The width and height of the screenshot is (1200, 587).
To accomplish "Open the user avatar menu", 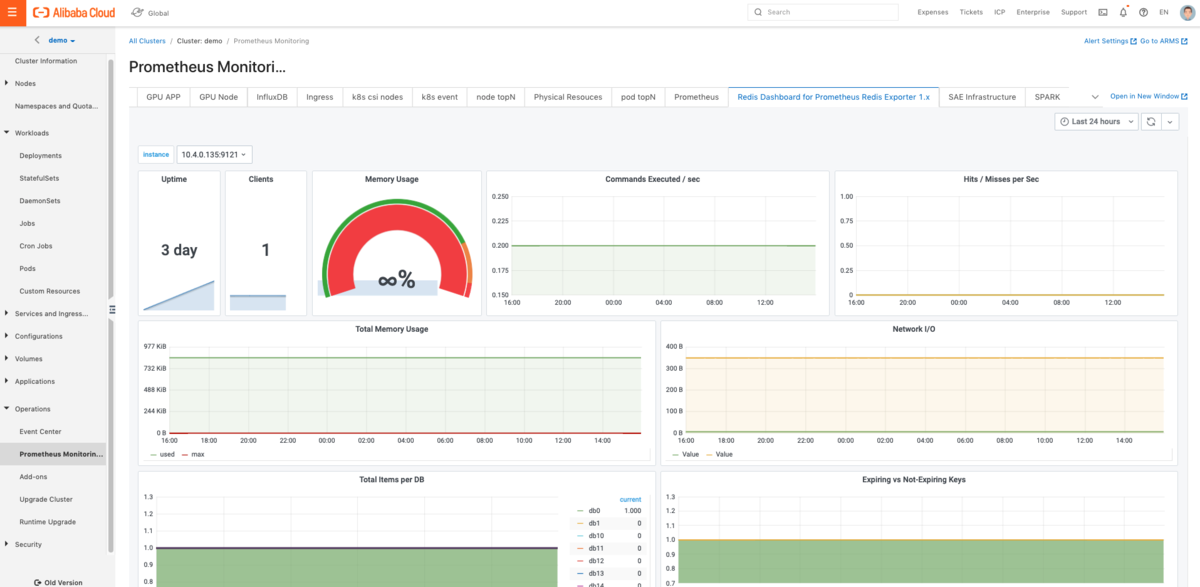I will pos(1187,12).
